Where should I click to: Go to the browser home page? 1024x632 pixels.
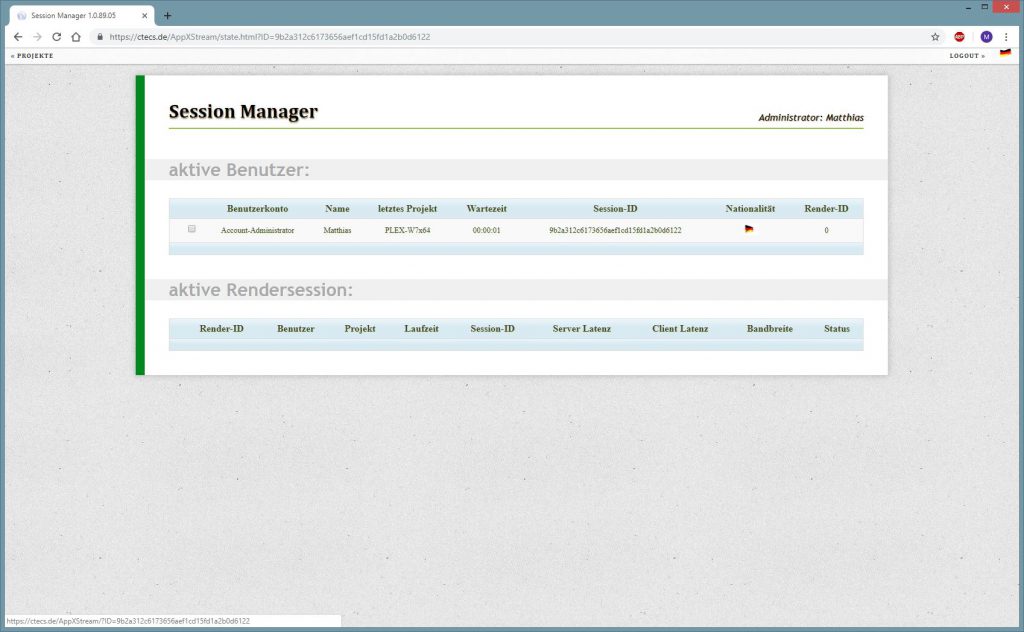point(76,36)
